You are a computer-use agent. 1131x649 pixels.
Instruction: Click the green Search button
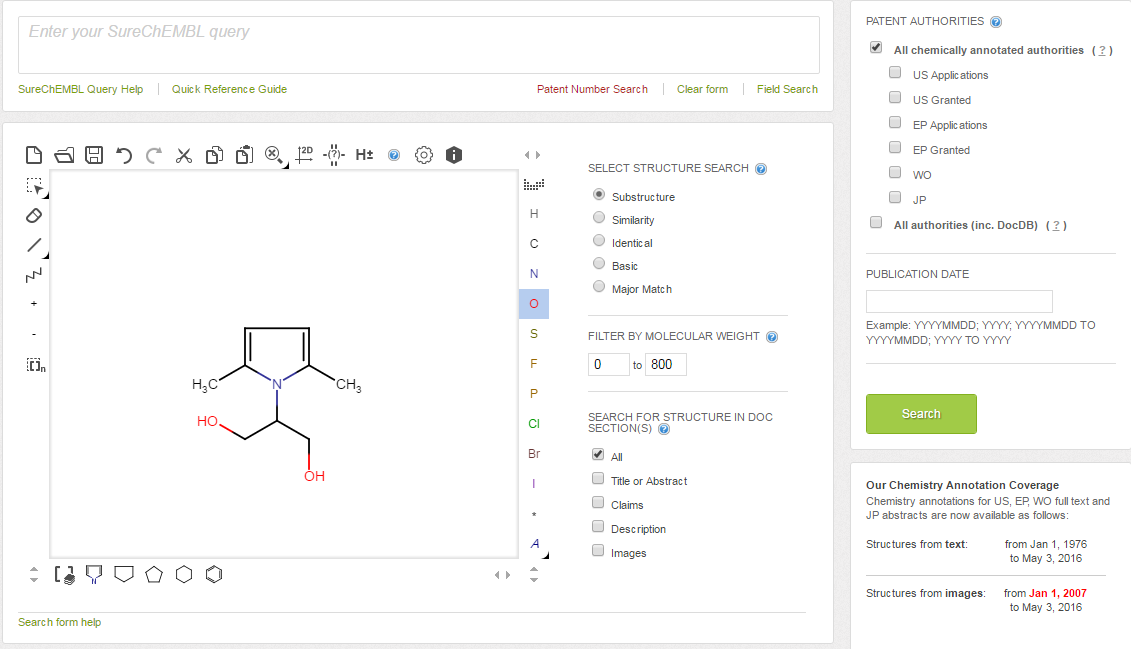pos(921,414)
